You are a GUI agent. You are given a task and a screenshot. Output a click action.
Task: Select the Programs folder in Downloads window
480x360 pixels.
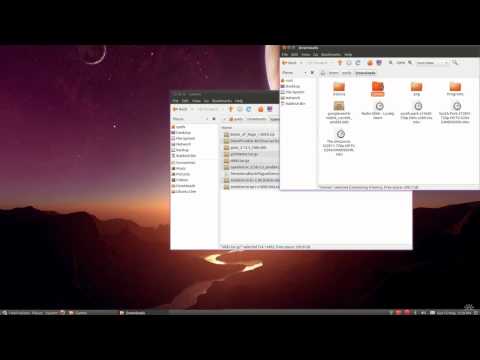click(x=455, y=89)
